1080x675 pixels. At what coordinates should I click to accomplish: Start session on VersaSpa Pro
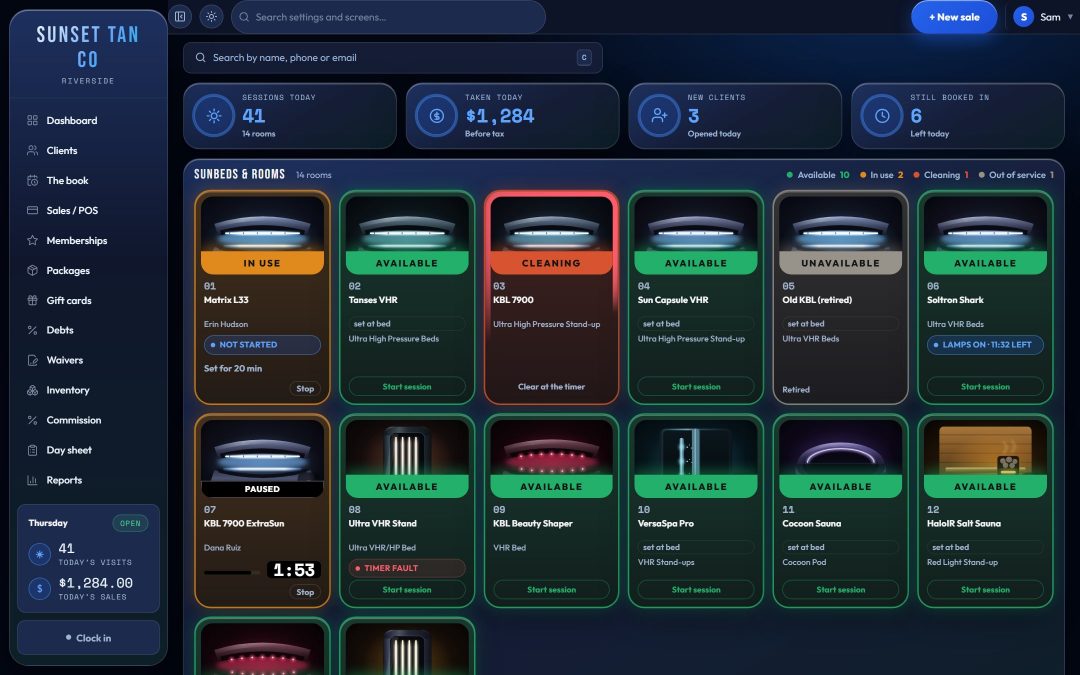click(696, 590)
